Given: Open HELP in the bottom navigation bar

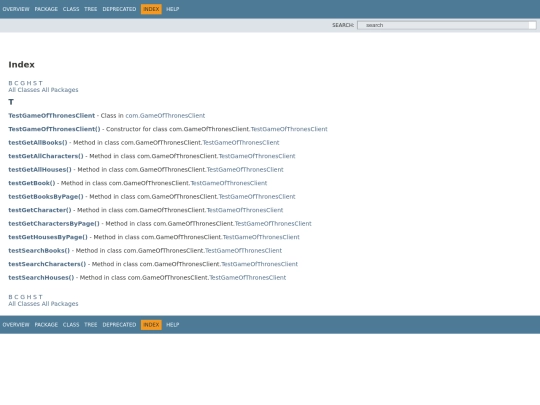Looking at the screenshot, I should (x=173, y=325).
